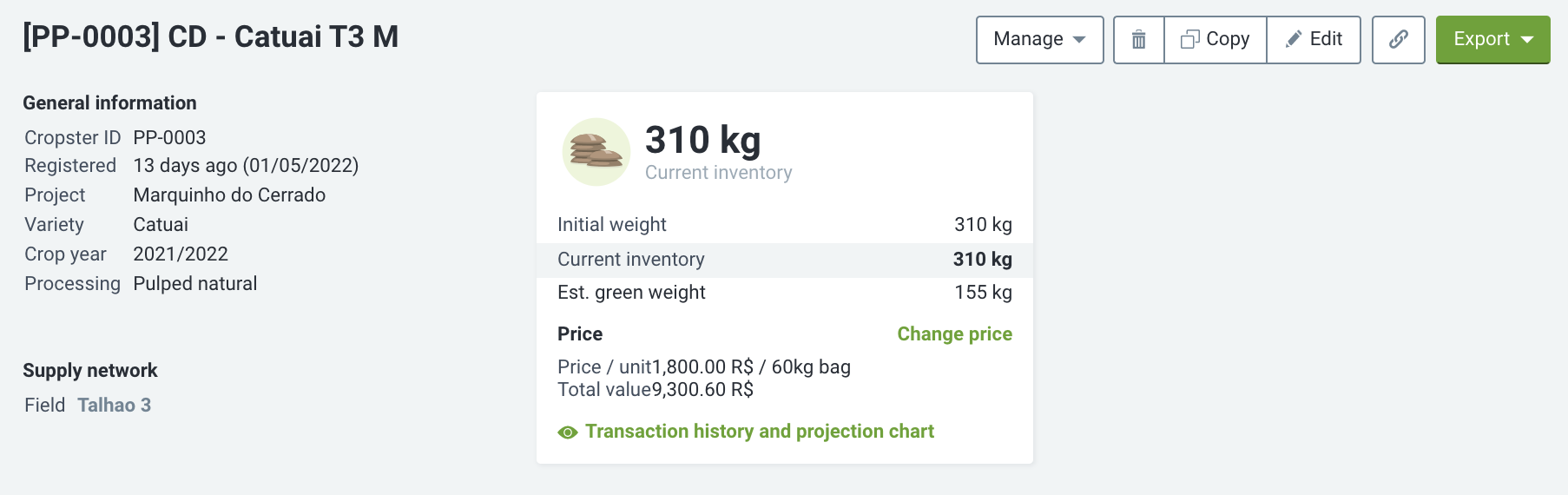Select the Current inventory row
Screen dimensions: 1568x495
point(784,260)
